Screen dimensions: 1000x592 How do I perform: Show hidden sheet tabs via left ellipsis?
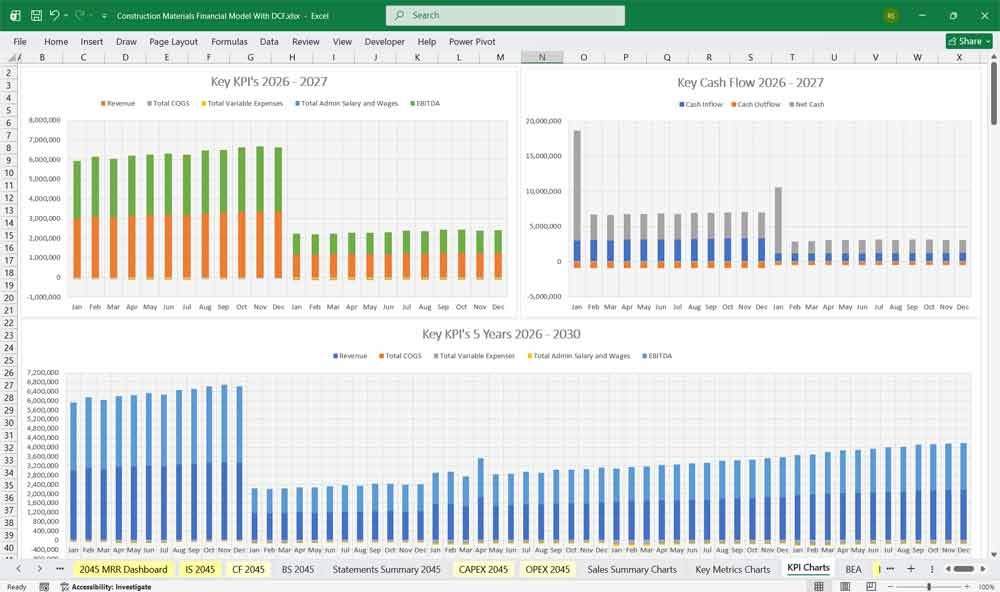click(59, 568)
